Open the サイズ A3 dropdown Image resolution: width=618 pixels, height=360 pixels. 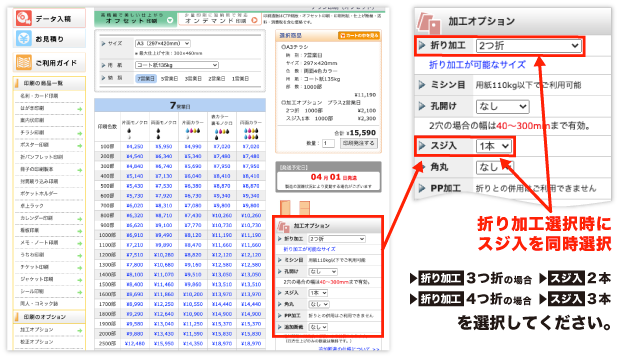tap(162, 43)
